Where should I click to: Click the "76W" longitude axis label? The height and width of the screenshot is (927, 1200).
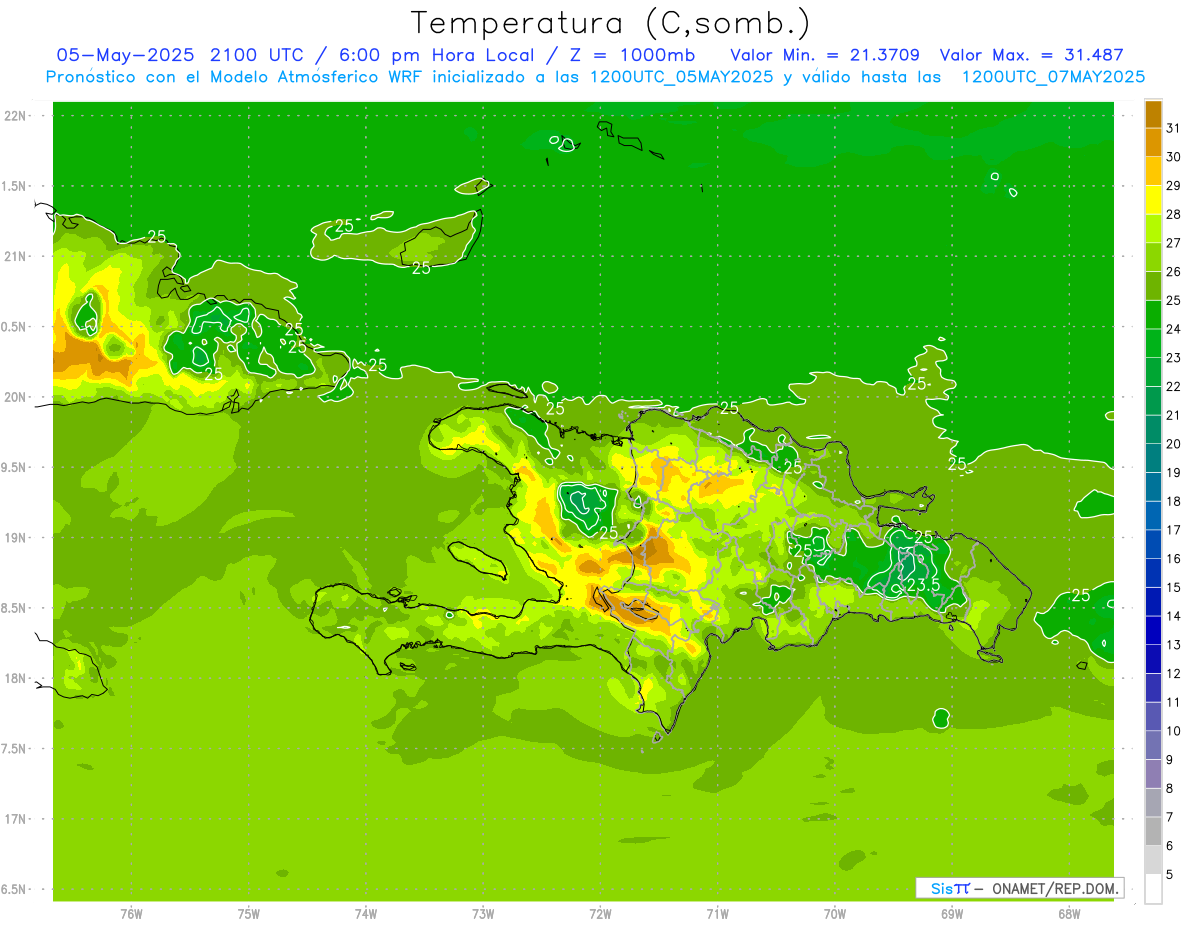click(131, 913)
